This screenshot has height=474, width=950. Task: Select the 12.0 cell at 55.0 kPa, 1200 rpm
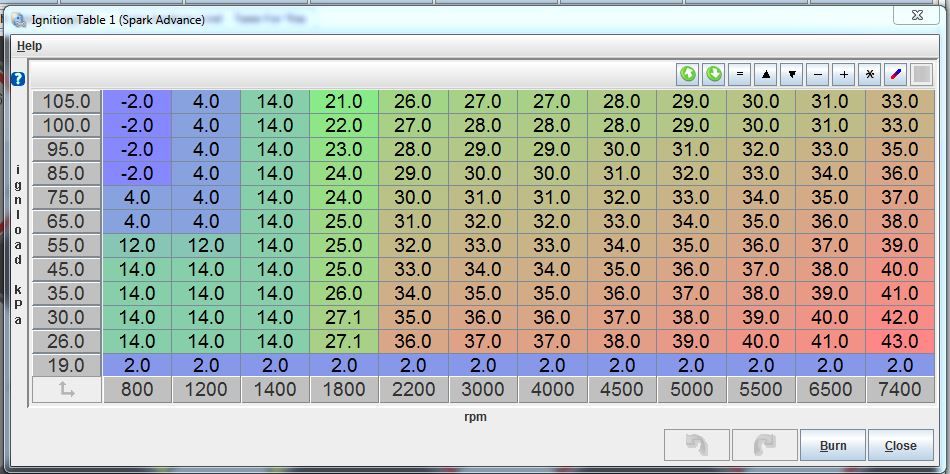coord(206,245)
